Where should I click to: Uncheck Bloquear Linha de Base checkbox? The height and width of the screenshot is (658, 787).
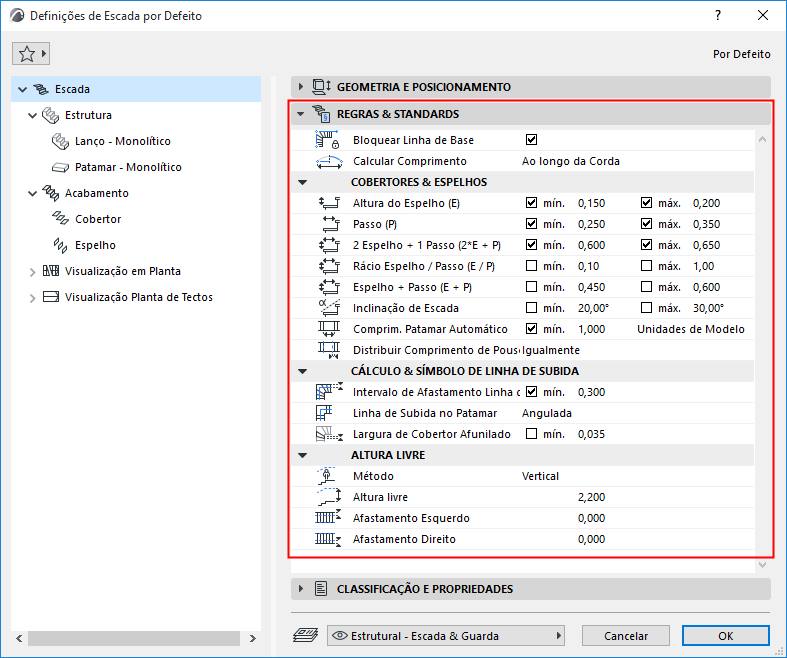531,140
